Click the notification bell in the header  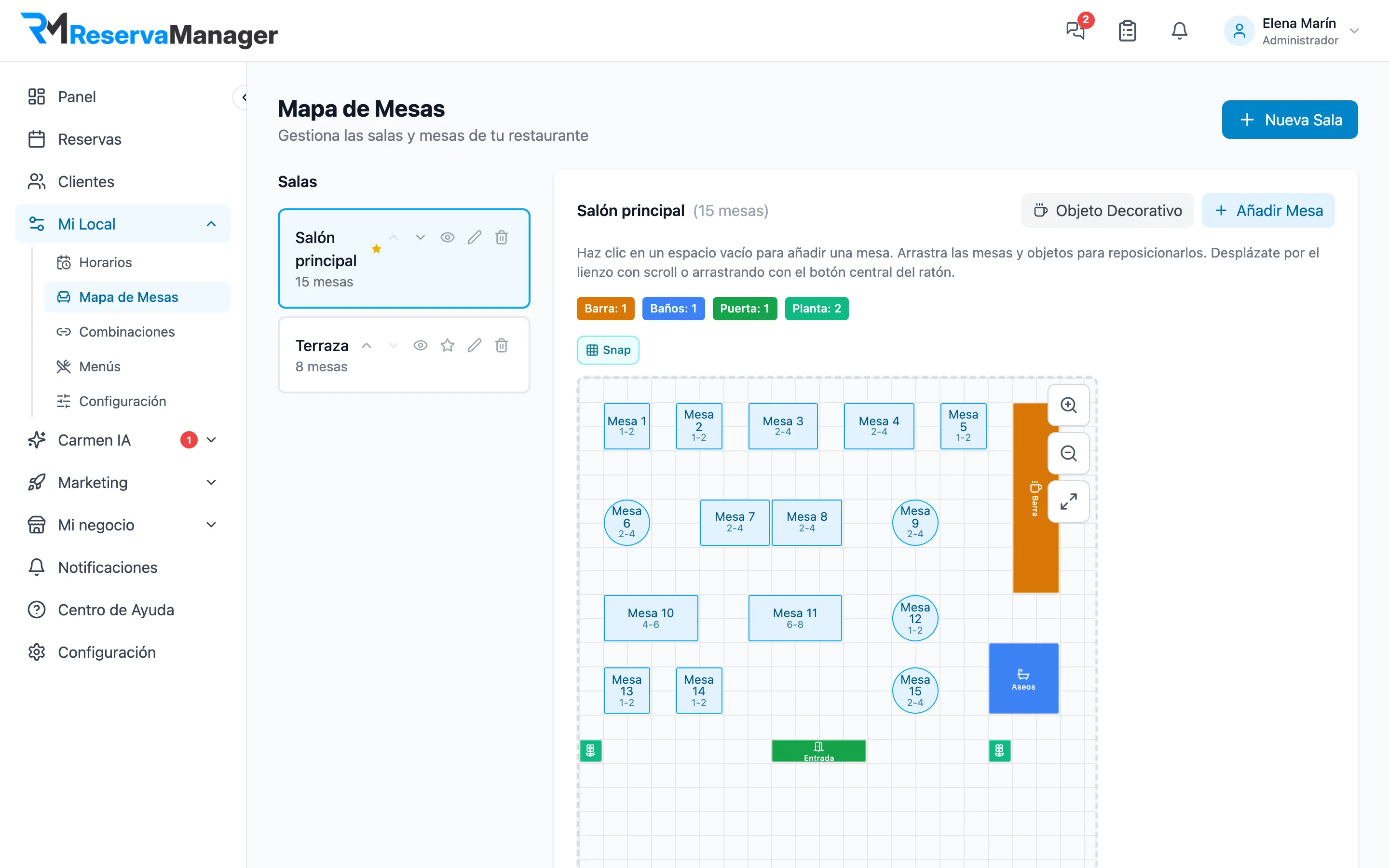(1179, 30)
